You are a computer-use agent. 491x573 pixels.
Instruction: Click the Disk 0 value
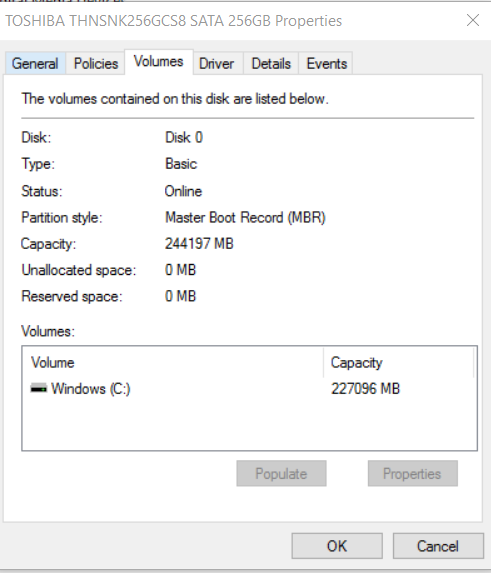point(184,137)
